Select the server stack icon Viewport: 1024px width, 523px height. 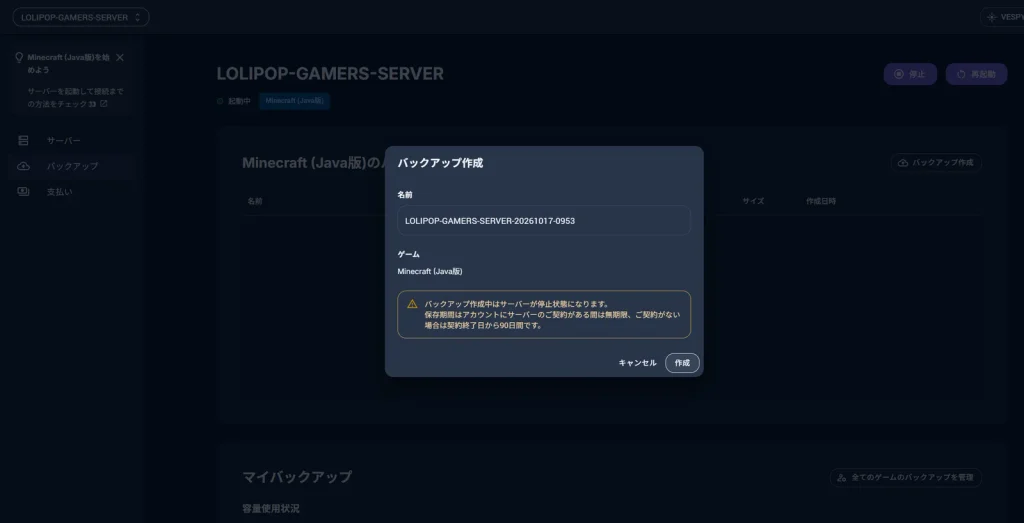click(x=24, y=140)
